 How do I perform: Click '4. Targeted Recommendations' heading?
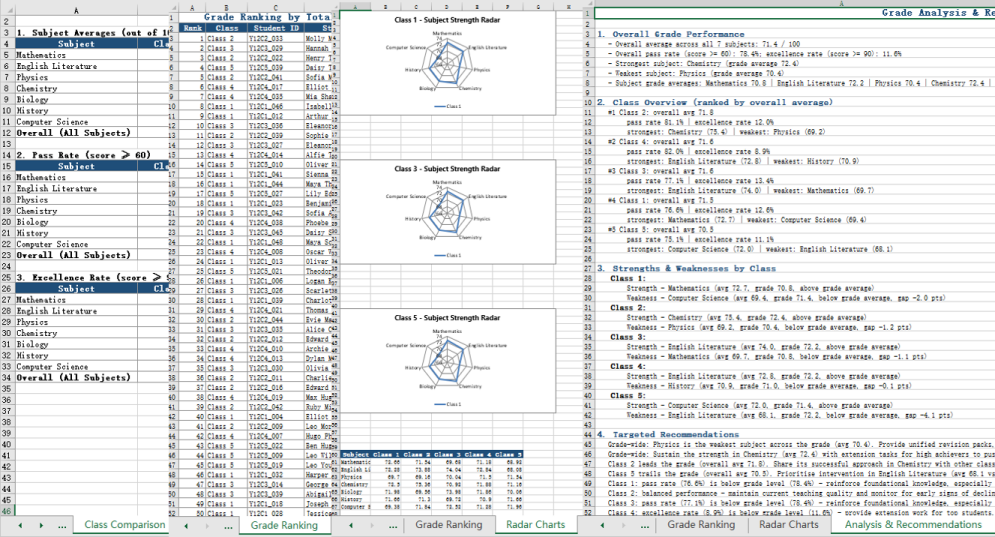[668, 435]
